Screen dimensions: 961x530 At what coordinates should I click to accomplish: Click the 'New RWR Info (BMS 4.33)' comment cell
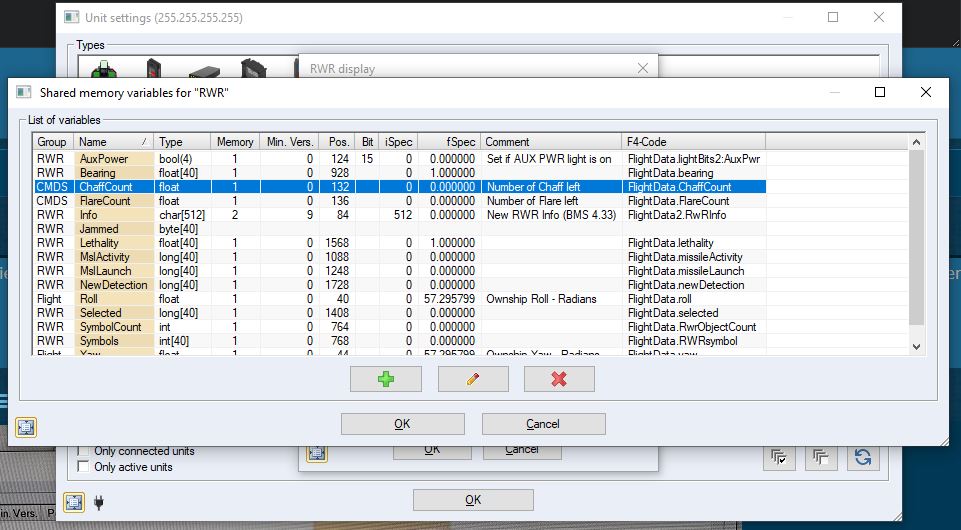(551, 215)
